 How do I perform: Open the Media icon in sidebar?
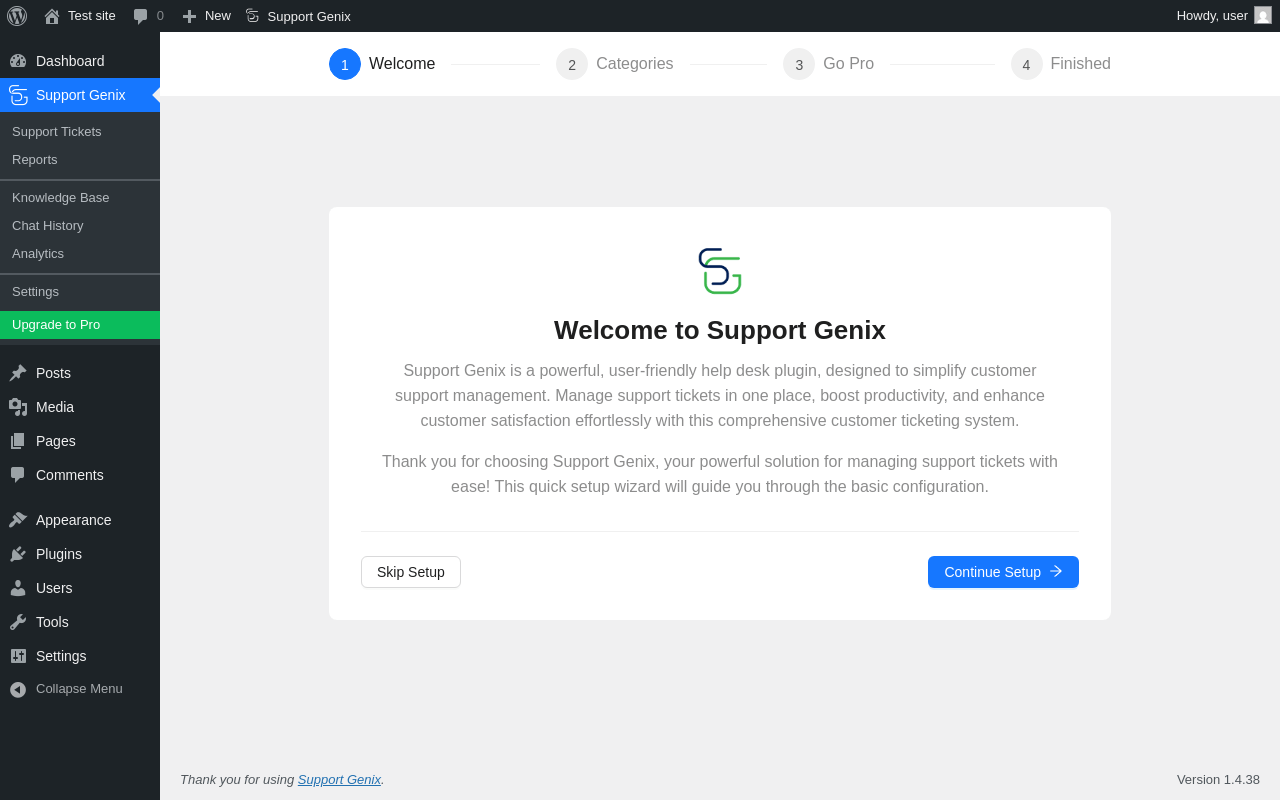pos(18,407)
